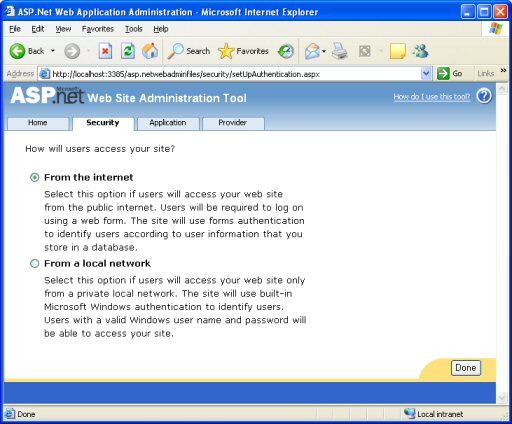Open the Messenger people icon
This screenshot has height=424, width=512.
click(421, 51)
